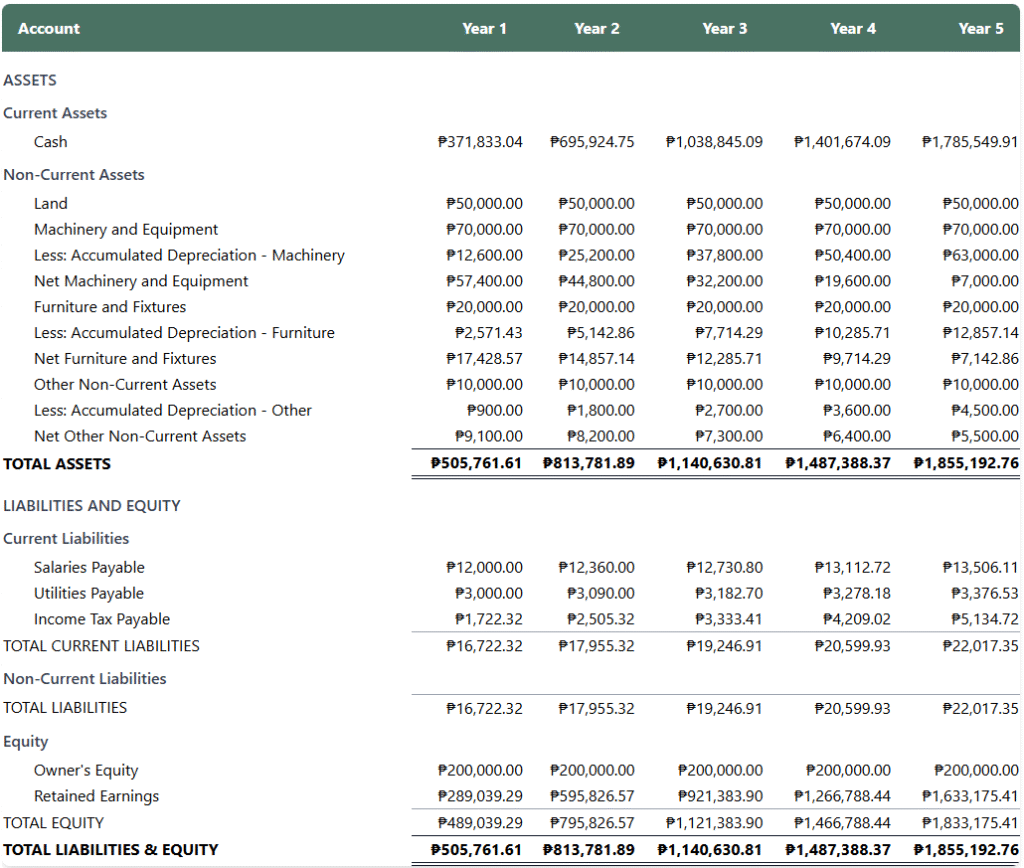
Task: Click the Current Assets heading
Action: [55, 113]
